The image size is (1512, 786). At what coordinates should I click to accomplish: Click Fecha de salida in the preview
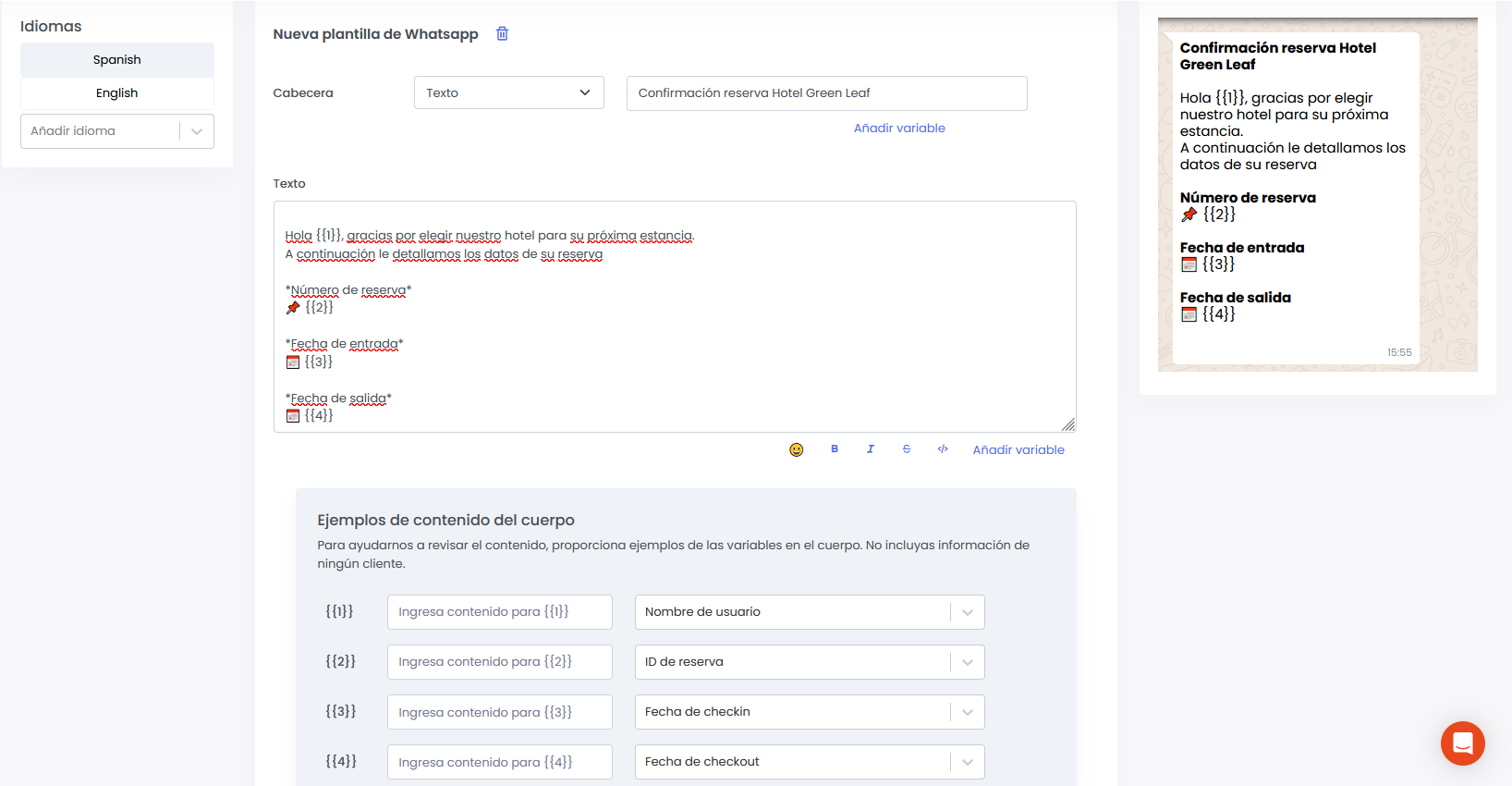(x=1236, y=298)
